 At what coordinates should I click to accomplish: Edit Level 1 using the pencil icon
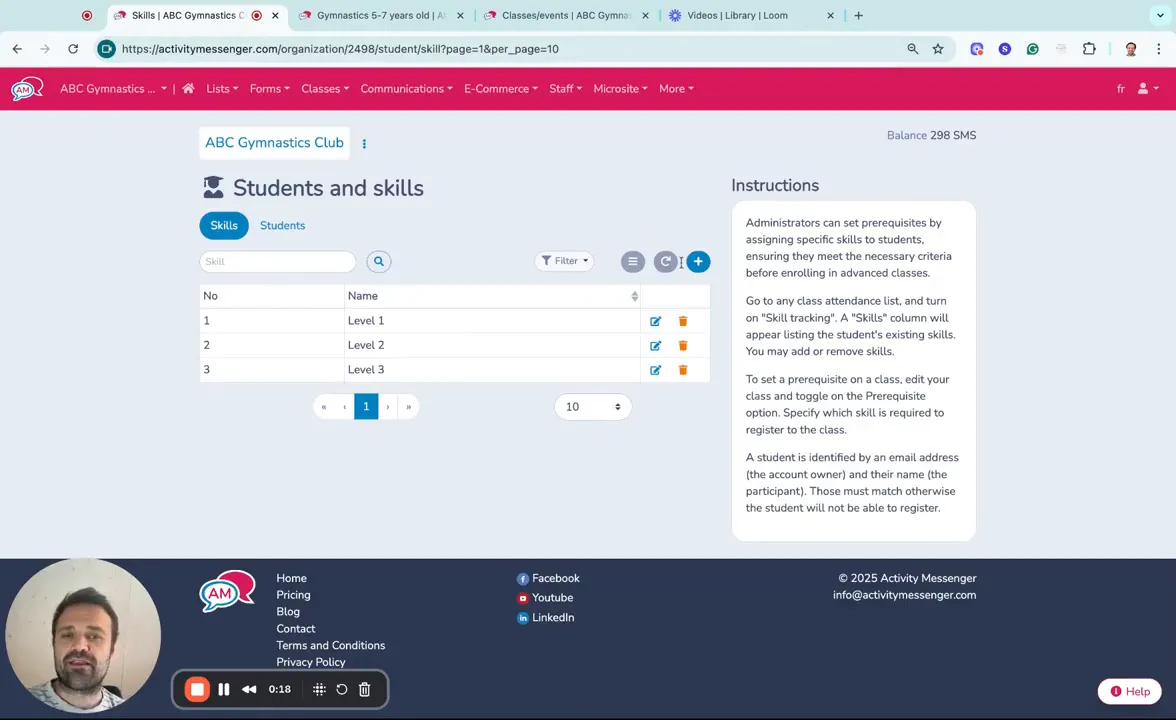[x=655, y=320]
